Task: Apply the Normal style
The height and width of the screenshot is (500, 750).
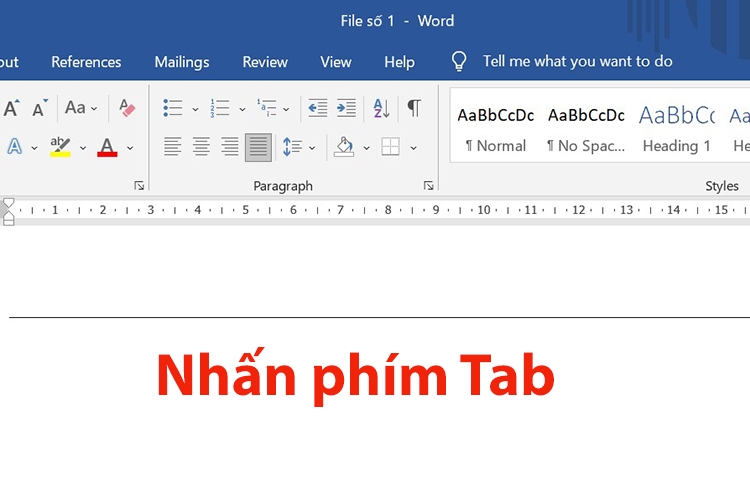Action: point(496,129)
